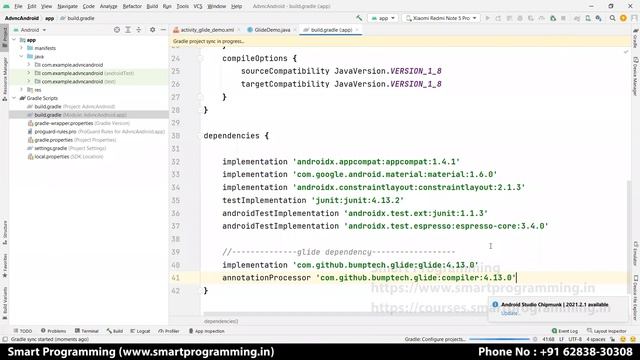Open the Gradle side tab at right
640x360 pixels.
[635, 39]
